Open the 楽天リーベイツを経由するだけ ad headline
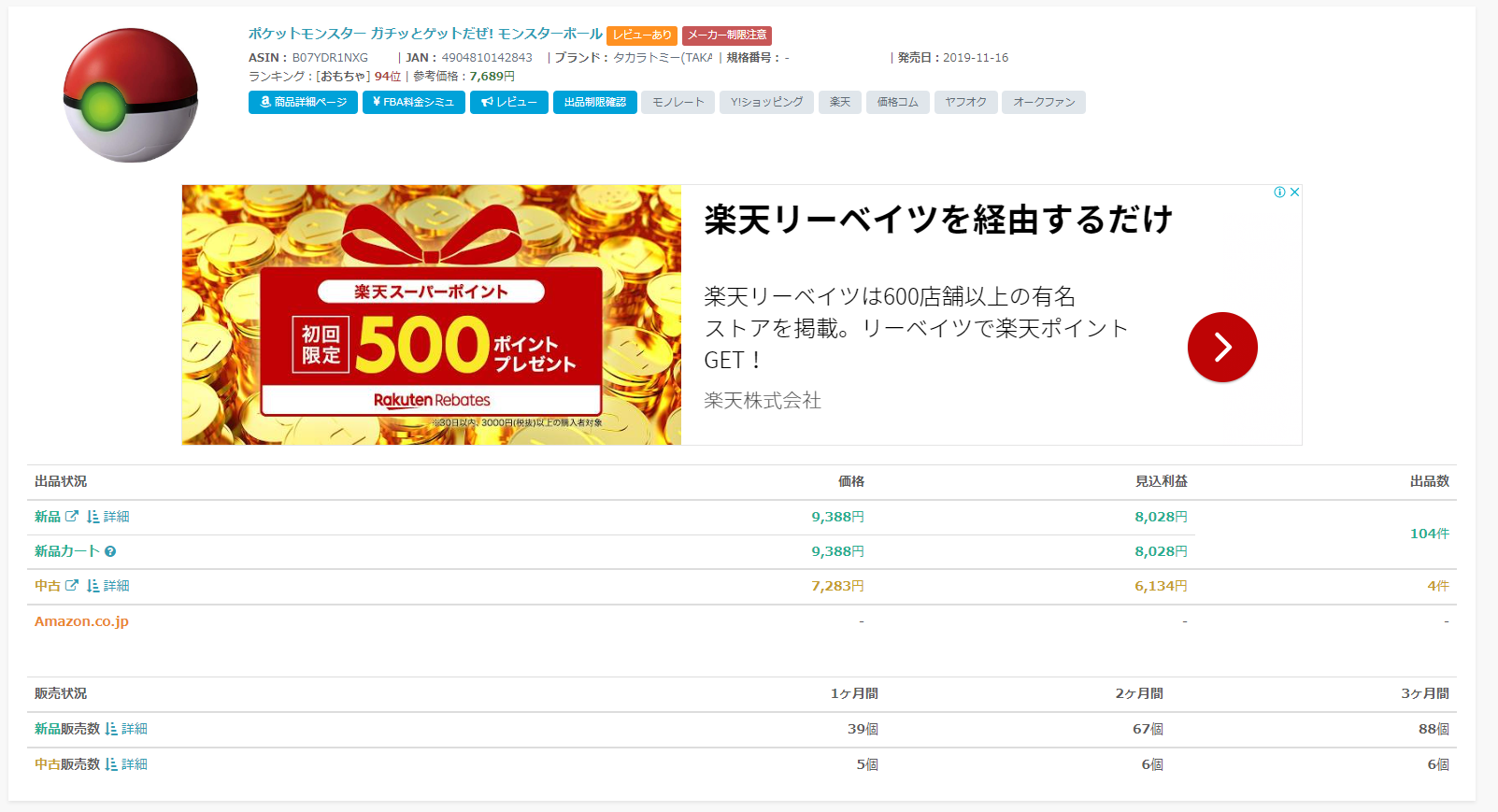Viewport: 1498px width, 812px height. (x=938, y=220)
